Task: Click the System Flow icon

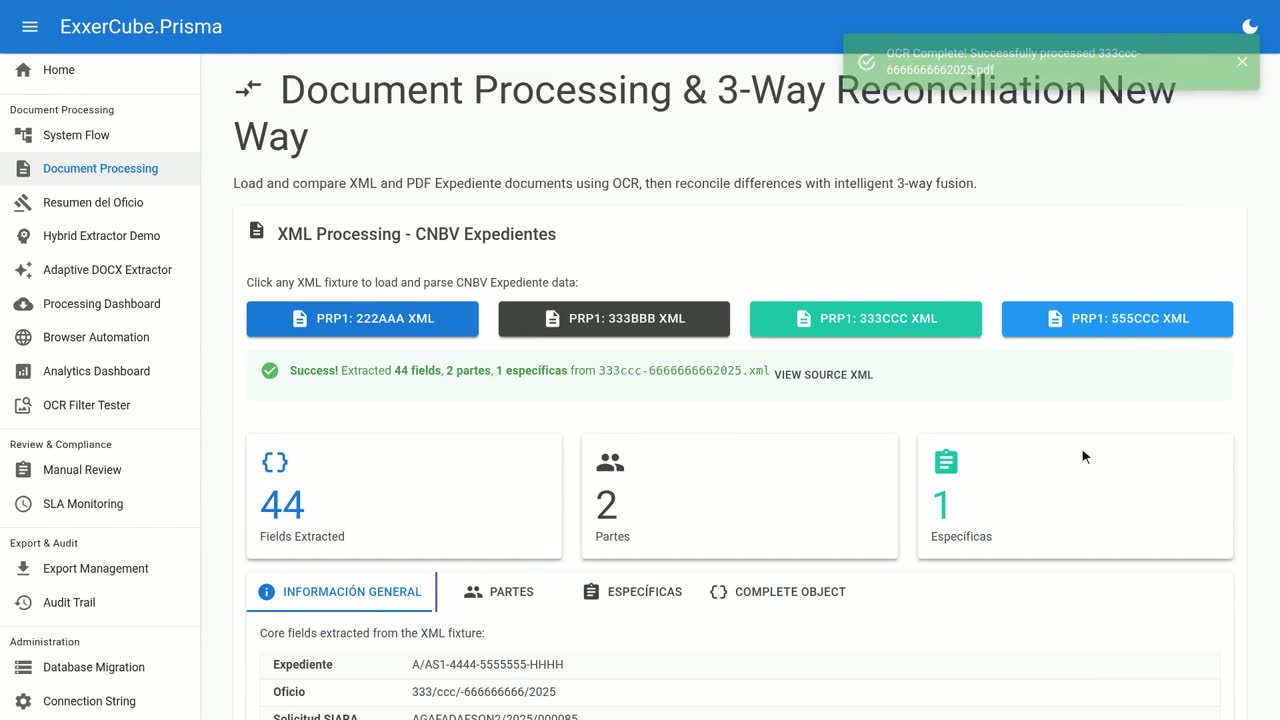Action: [x=23, y=135]
